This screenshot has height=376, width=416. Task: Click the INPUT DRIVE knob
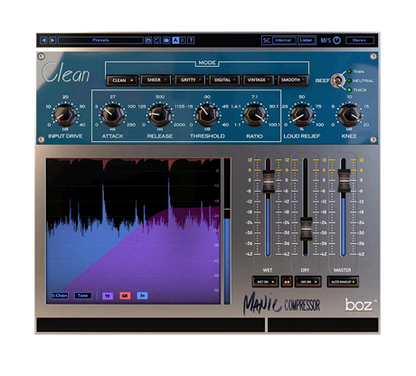65,115
